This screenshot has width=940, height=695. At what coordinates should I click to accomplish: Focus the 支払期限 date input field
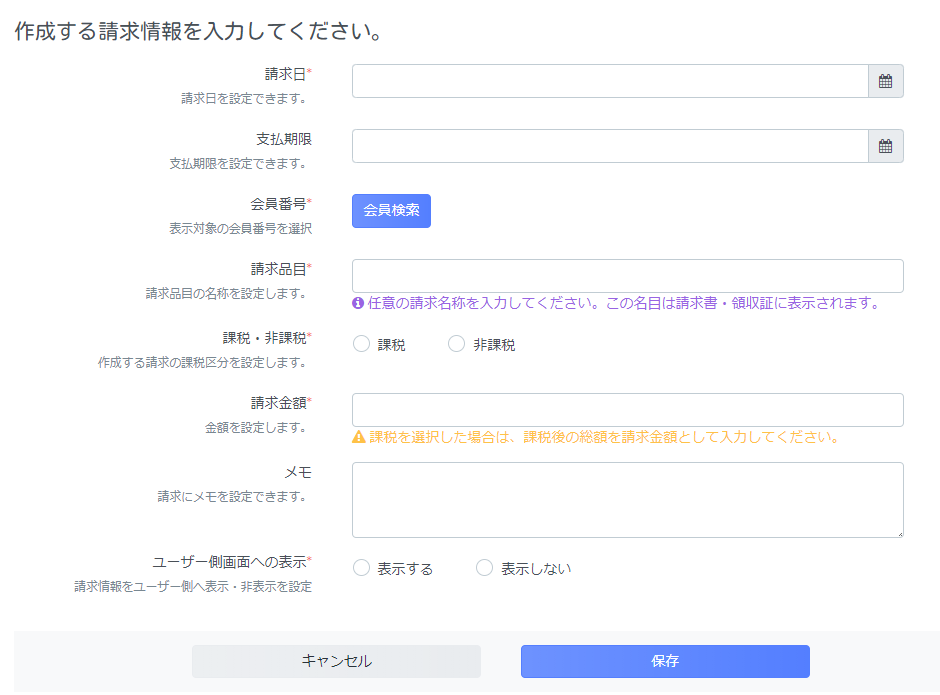[610, 146]
